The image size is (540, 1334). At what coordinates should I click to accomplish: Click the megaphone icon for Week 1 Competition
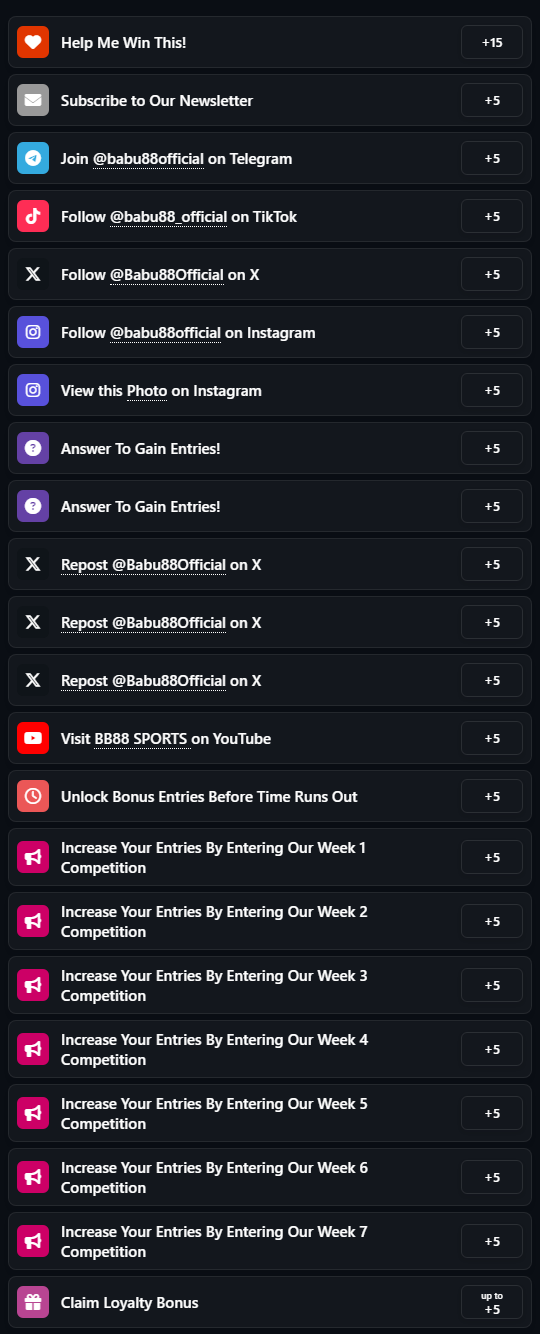point(33,857)
